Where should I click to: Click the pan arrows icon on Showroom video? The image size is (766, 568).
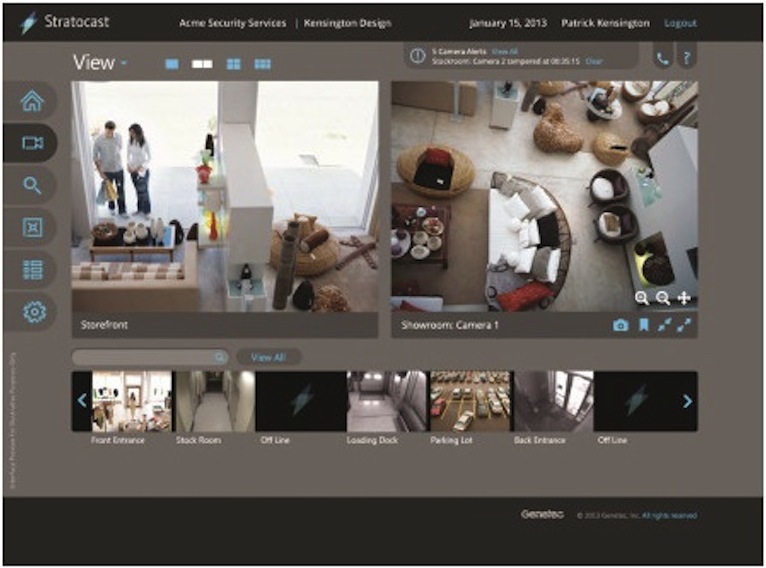(x=684, y=298)
